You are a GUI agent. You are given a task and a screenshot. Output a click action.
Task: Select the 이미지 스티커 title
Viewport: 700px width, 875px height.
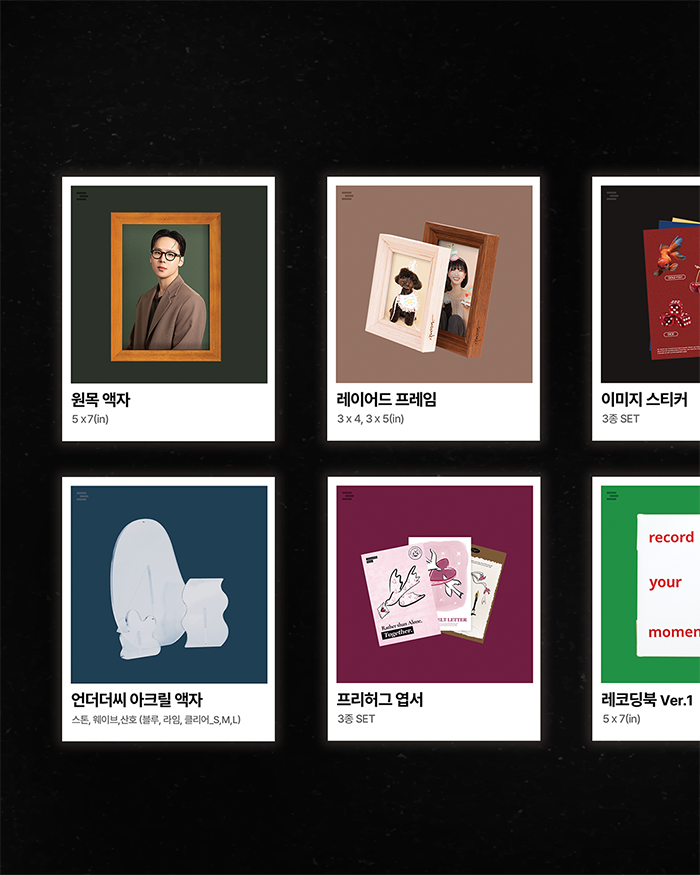644,400
